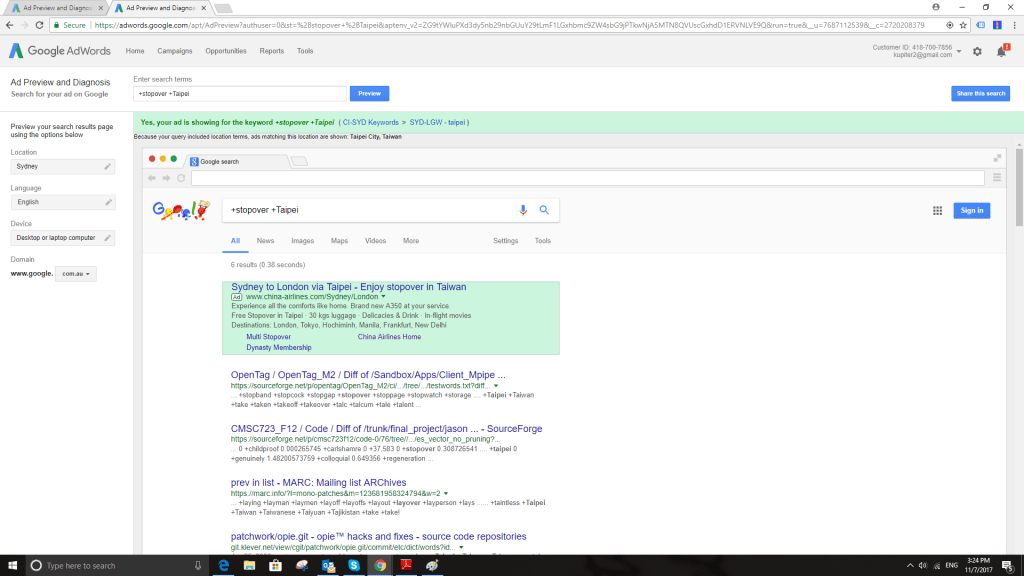The height and width of the screenshot is (576, 1024).
Task: Expand the China Airlines ad URL arrow
Action: [x=383, y=296]
